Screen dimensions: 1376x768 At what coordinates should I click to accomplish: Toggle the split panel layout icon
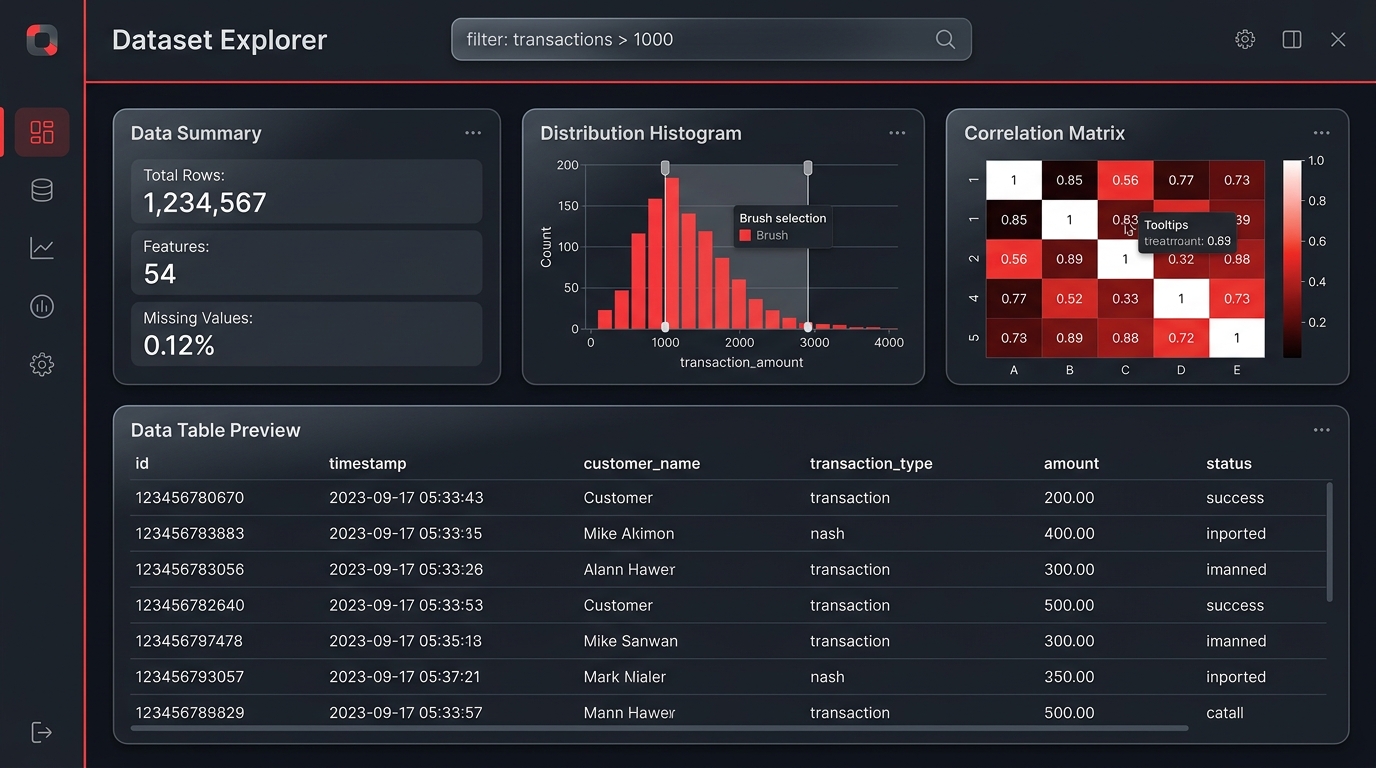point(1292,39)
